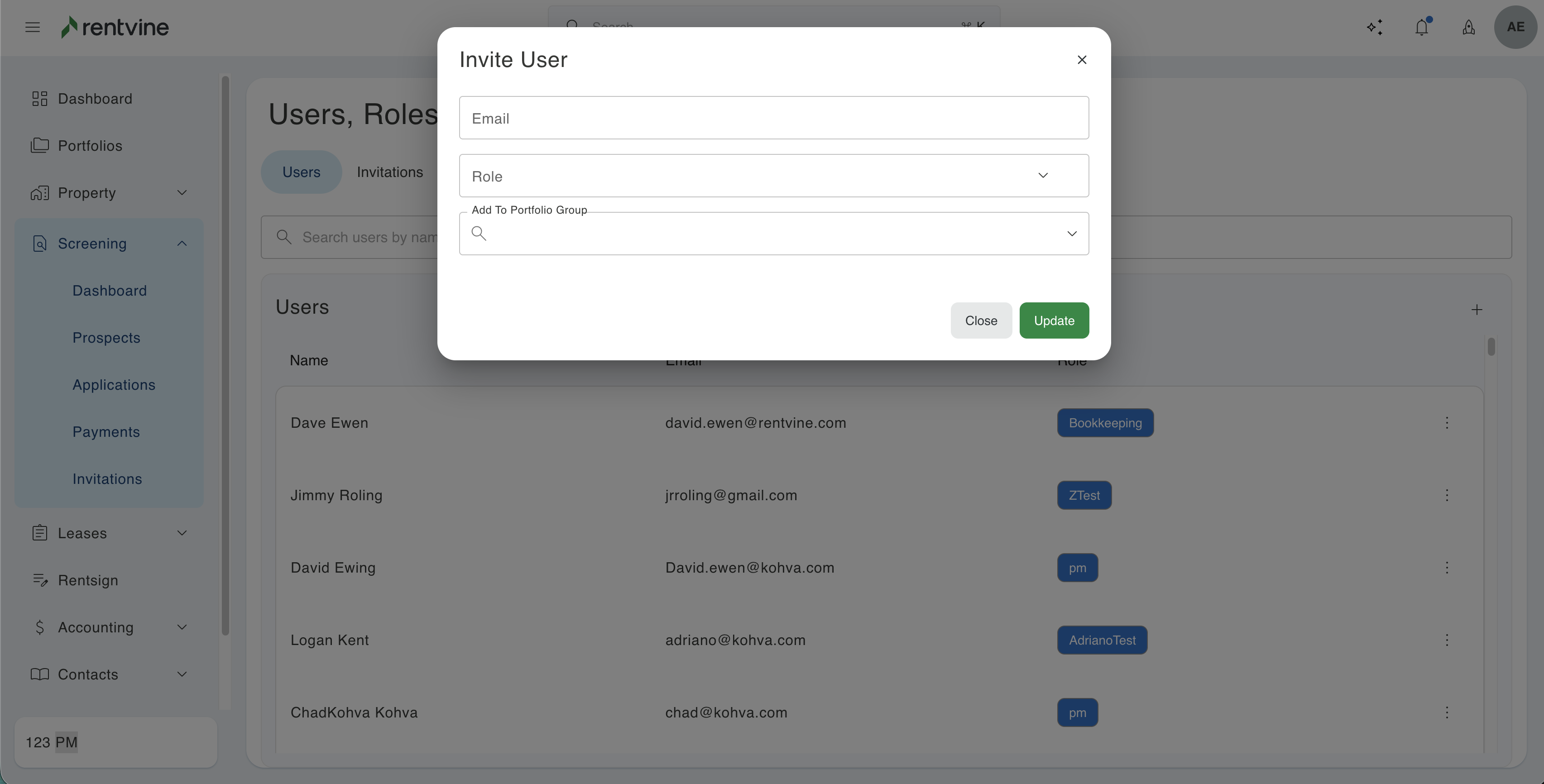Expand the Add To Portfolio Group dropdown
This screenshot has width=1544, height=784.
1072,234
